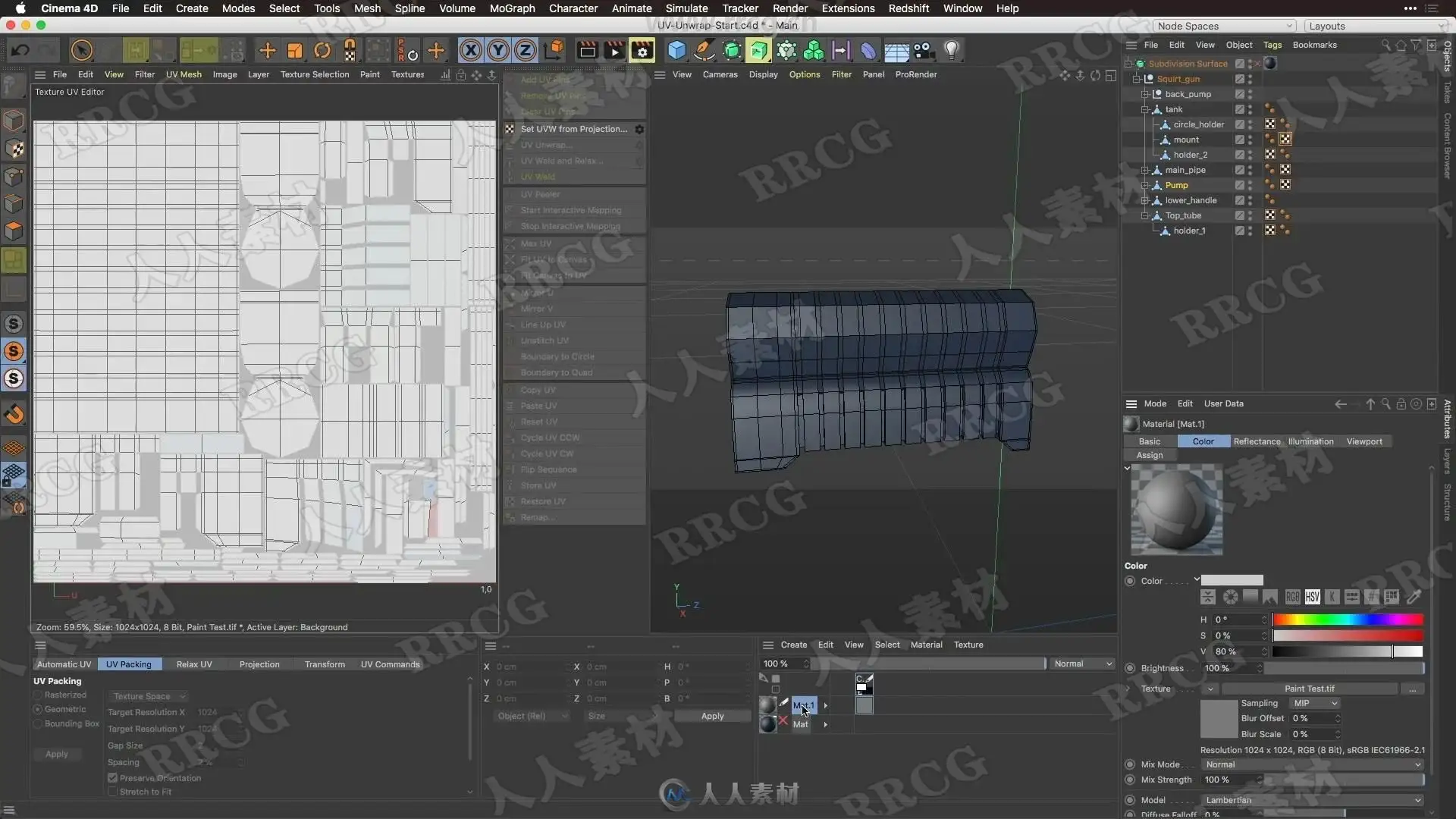Toggle the Preserve Orientation checkbox
The height and width of the screenshot is (819, 1456).
[113, 778]
